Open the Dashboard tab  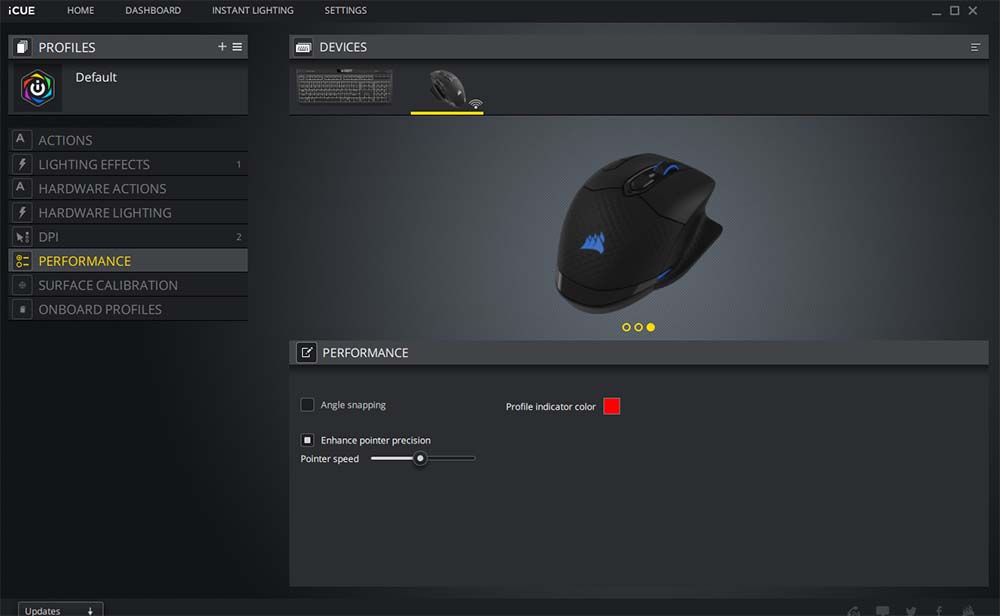pyautogui.click(x=153, y=10)
